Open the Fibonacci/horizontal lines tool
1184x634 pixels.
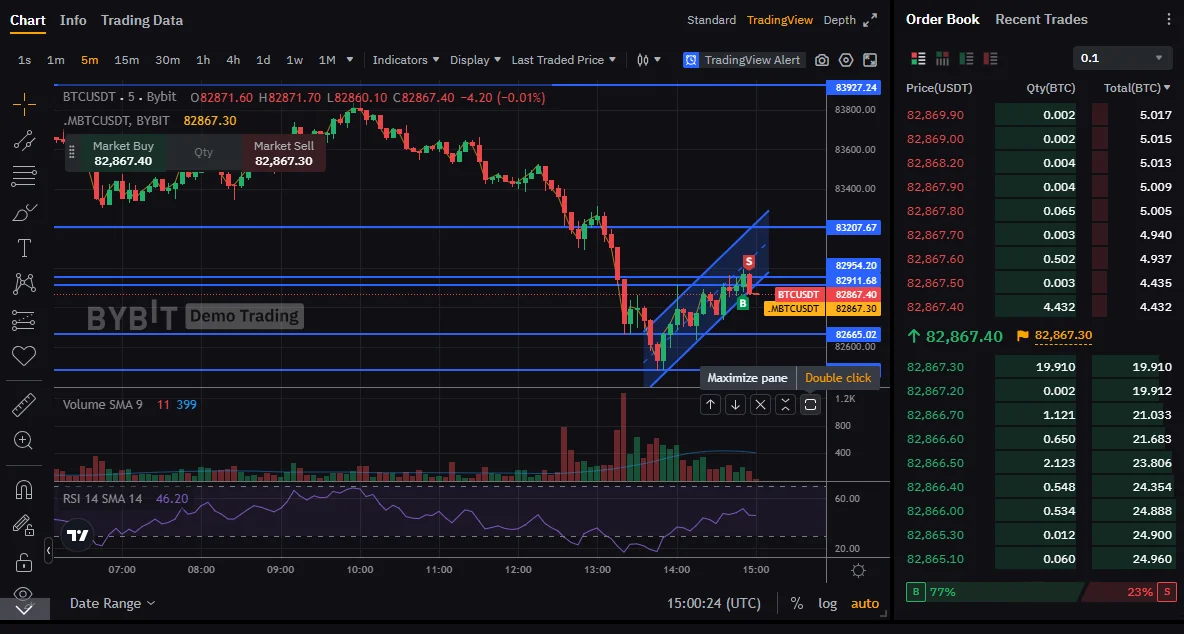24,177
